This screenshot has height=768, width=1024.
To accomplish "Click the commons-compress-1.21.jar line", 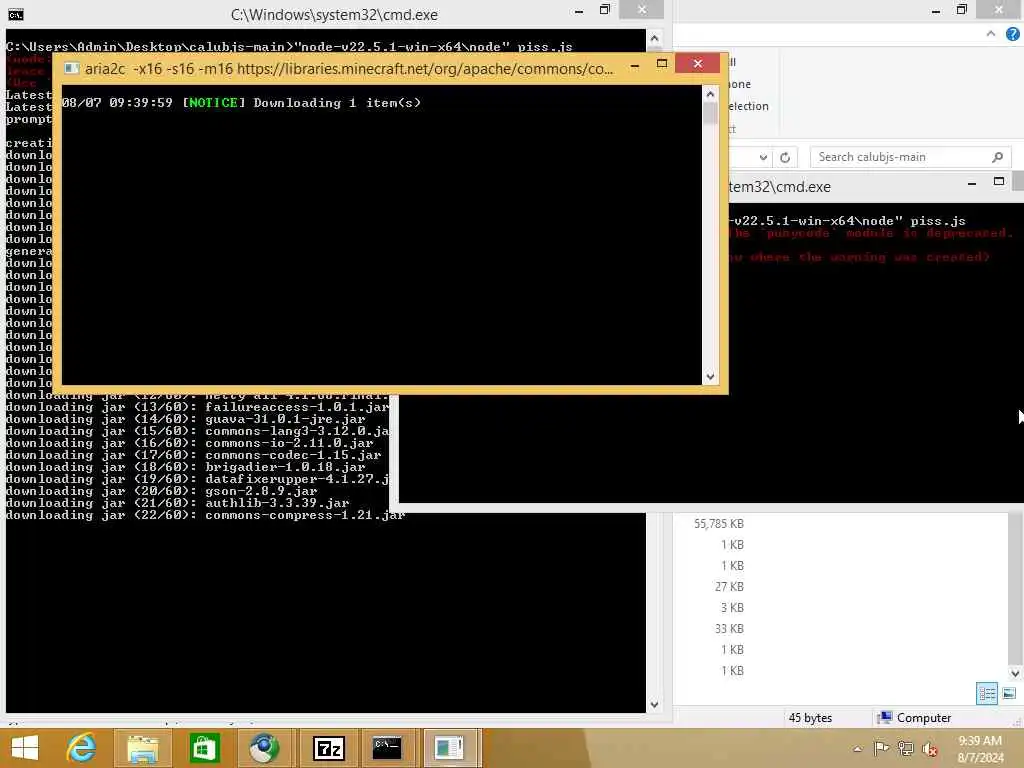I will coord(206,515).
